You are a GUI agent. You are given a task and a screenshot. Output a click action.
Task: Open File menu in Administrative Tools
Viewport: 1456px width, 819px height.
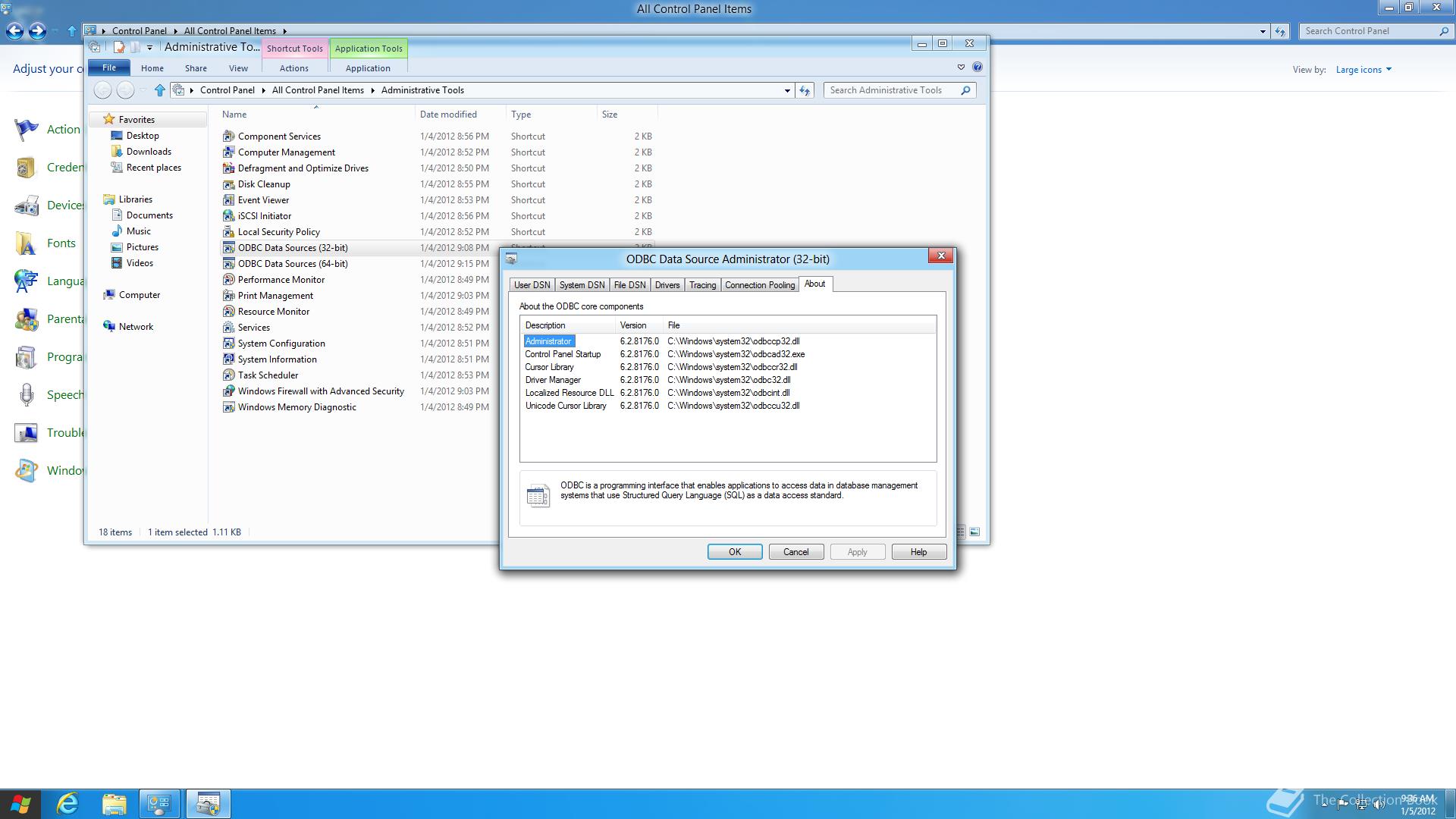[x=109, y=67]
